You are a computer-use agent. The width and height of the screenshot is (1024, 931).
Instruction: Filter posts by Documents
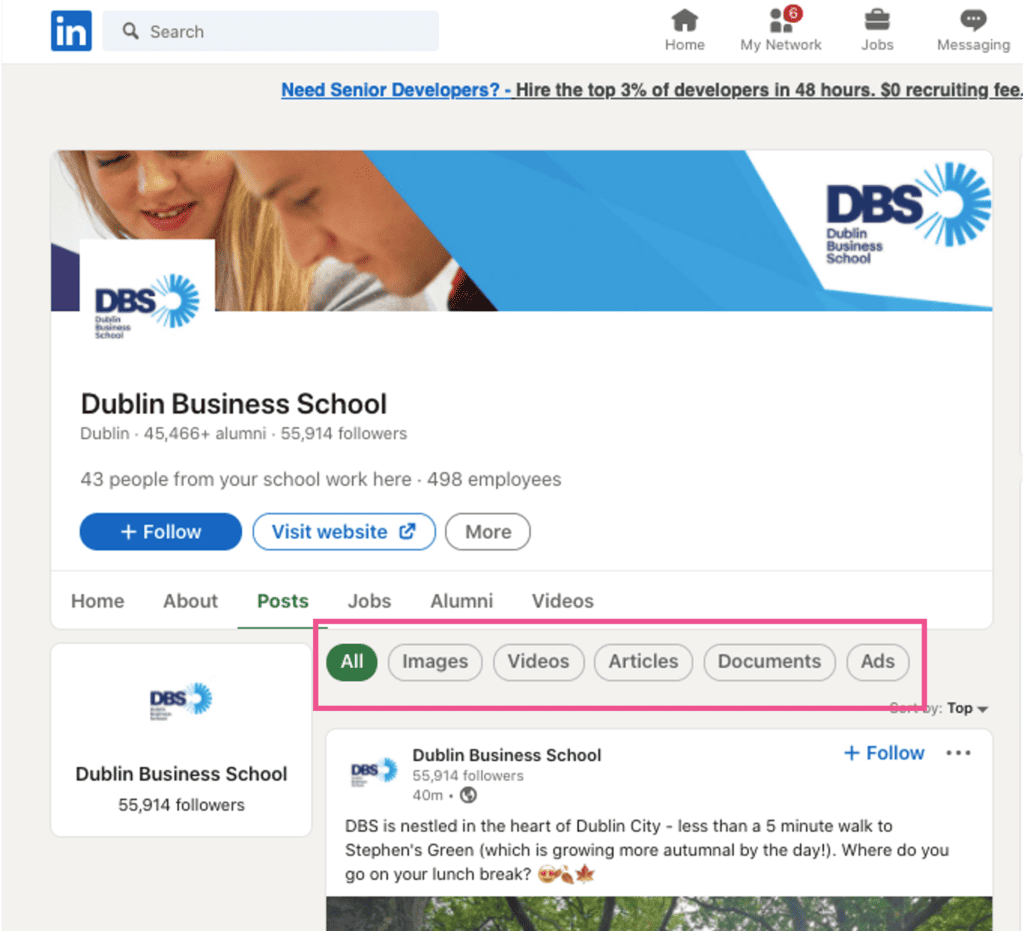pyautogui.click(x=769, y=661)
